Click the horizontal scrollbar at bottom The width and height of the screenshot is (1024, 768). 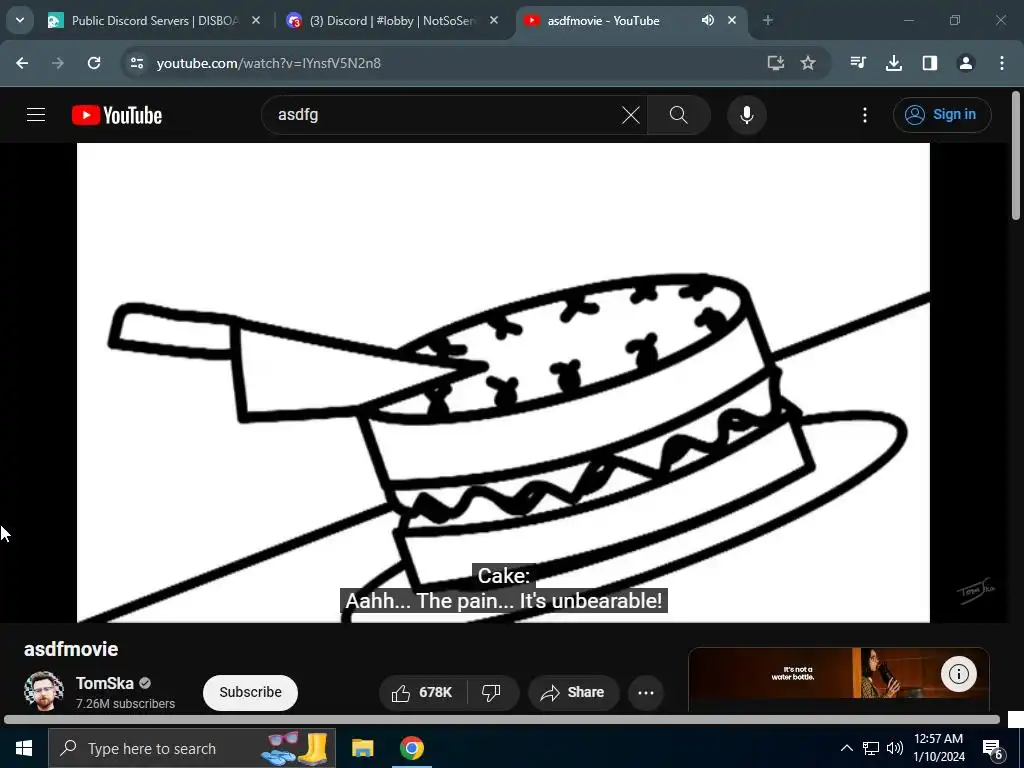[502, 719]
